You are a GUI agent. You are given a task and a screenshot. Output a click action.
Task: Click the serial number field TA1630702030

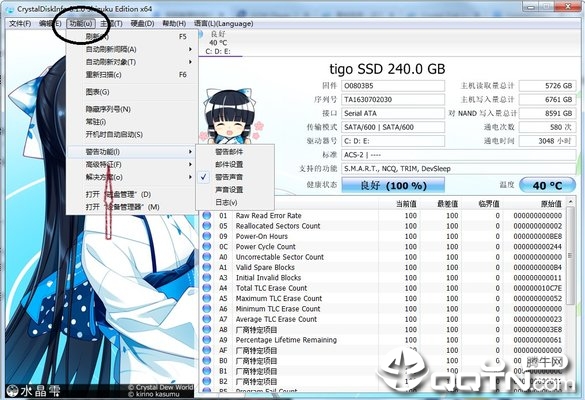click(x=393, y=100)
